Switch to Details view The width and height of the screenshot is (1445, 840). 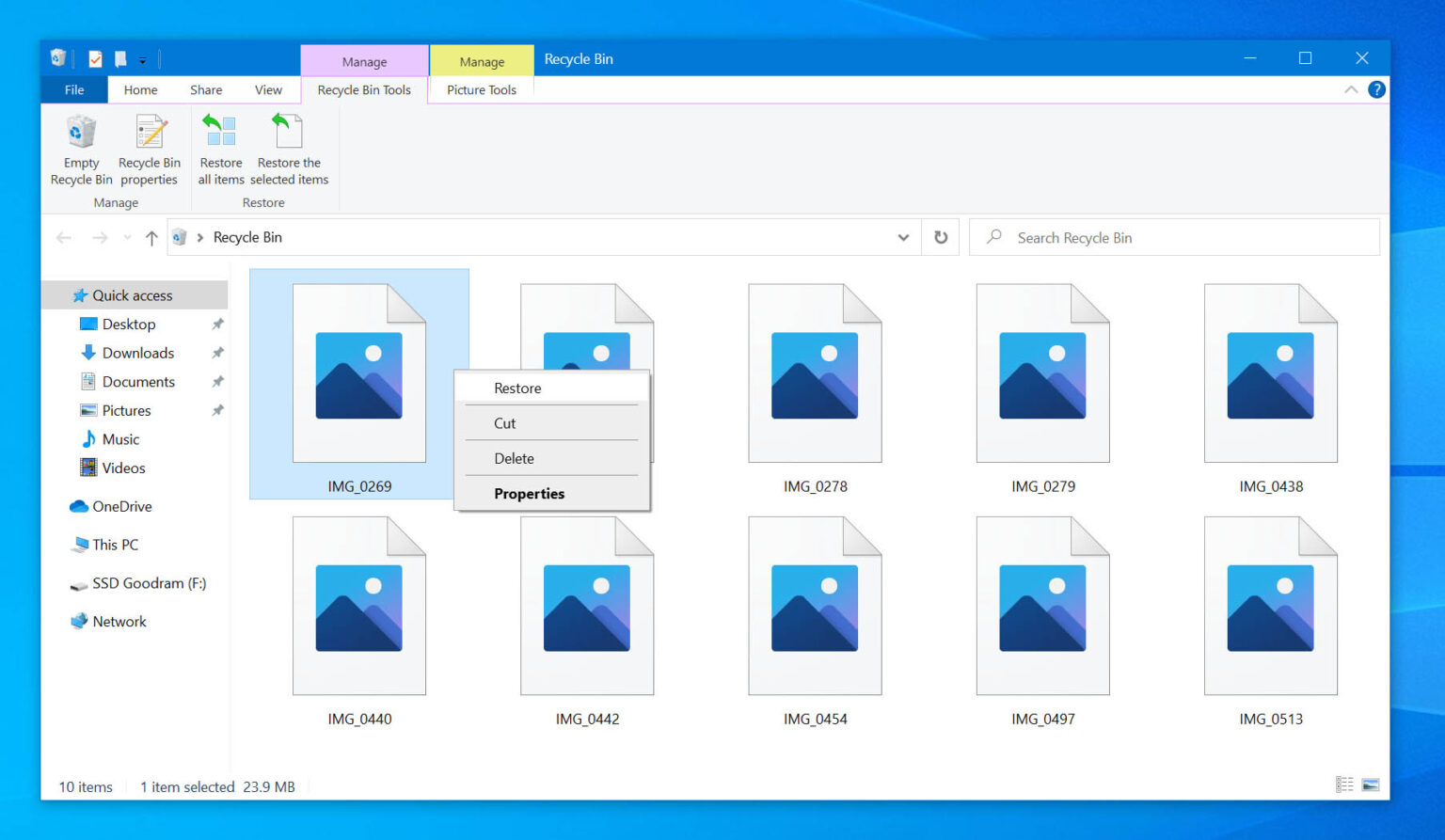(1342, 783)
